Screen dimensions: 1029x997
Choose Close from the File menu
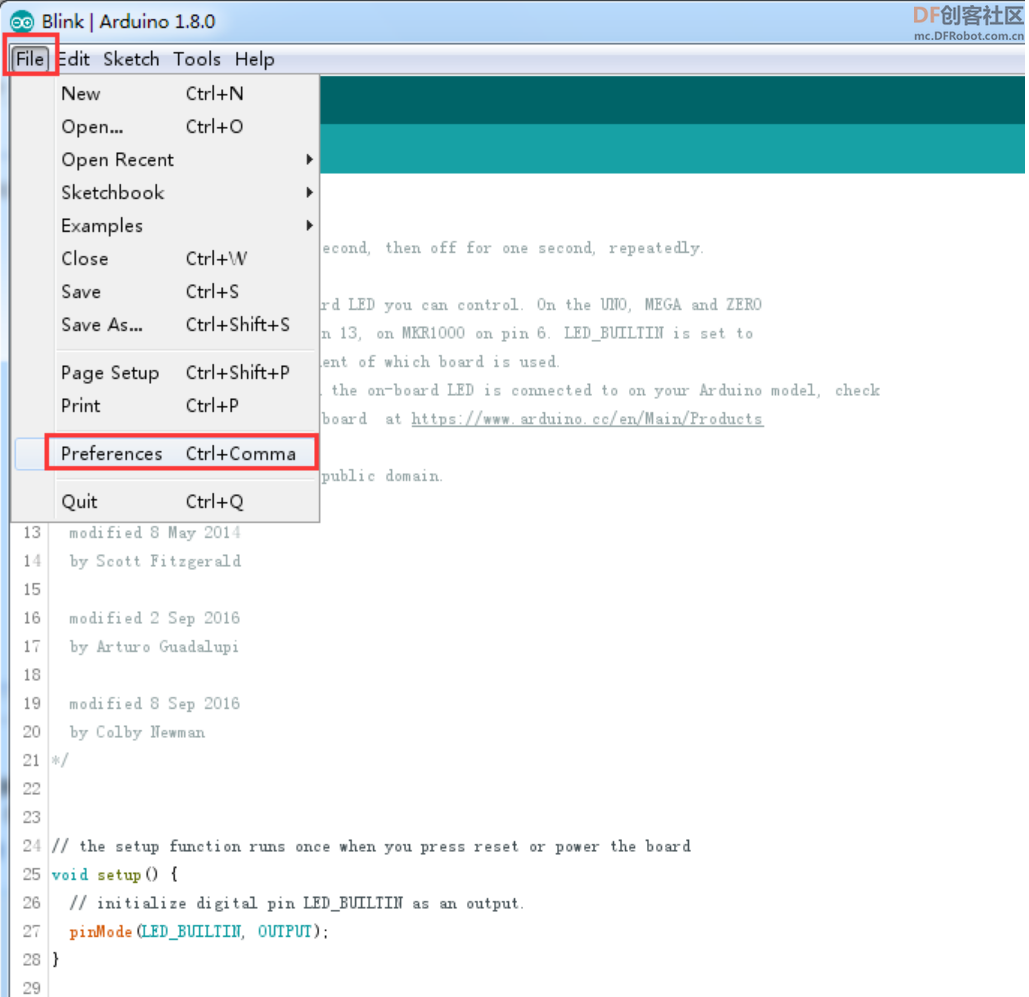tap(165, 259)
